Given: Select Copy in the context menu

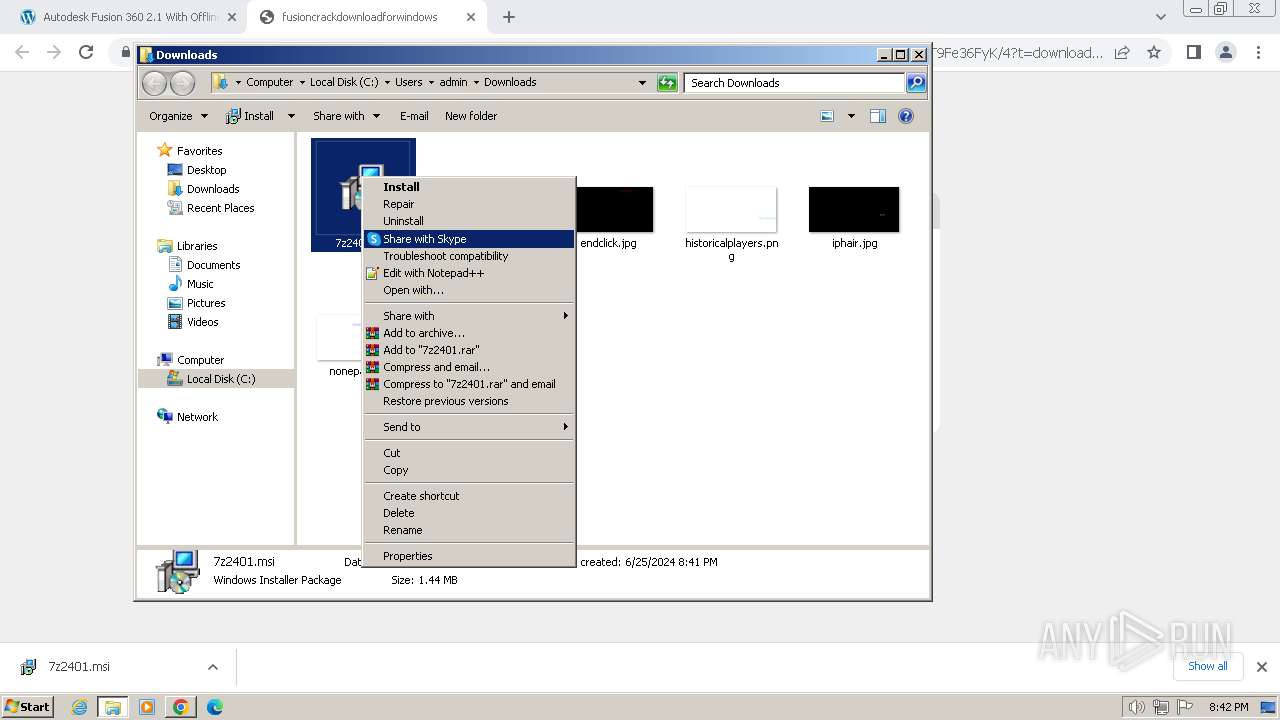Looking at the screenshot, I should [469, 470].
